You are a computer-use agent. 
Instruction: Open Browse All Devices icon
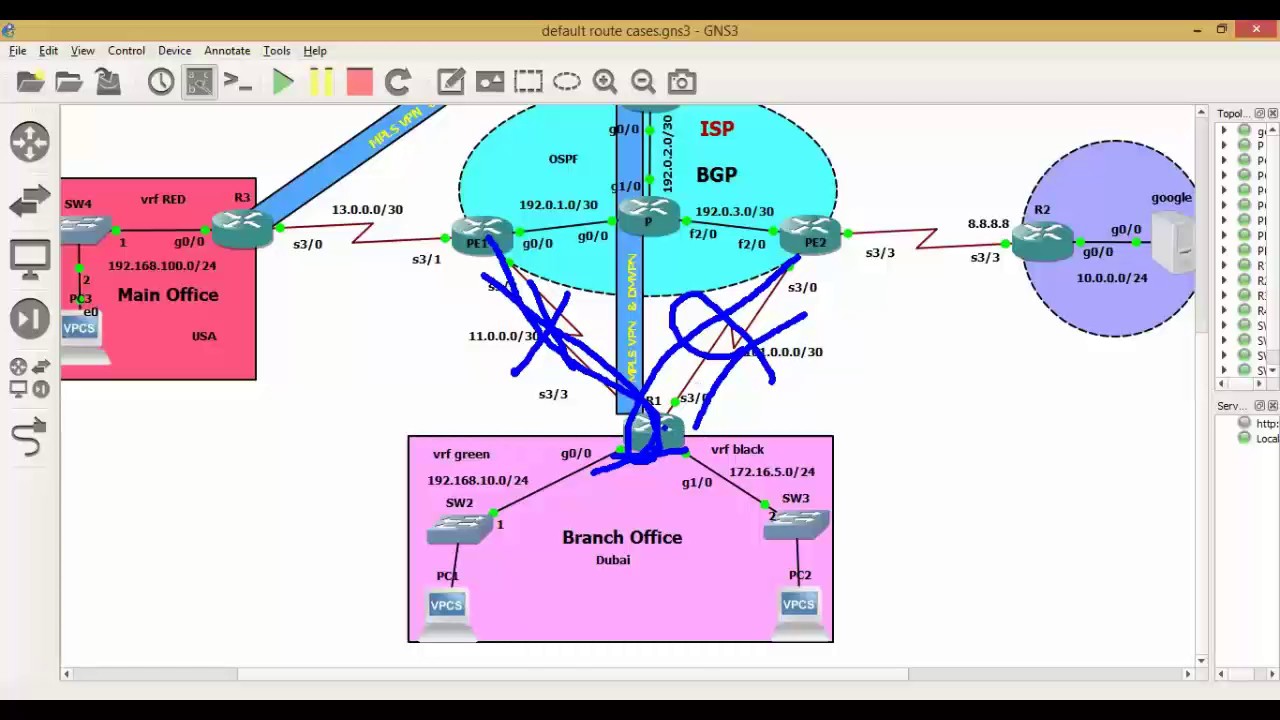point(30,378)
